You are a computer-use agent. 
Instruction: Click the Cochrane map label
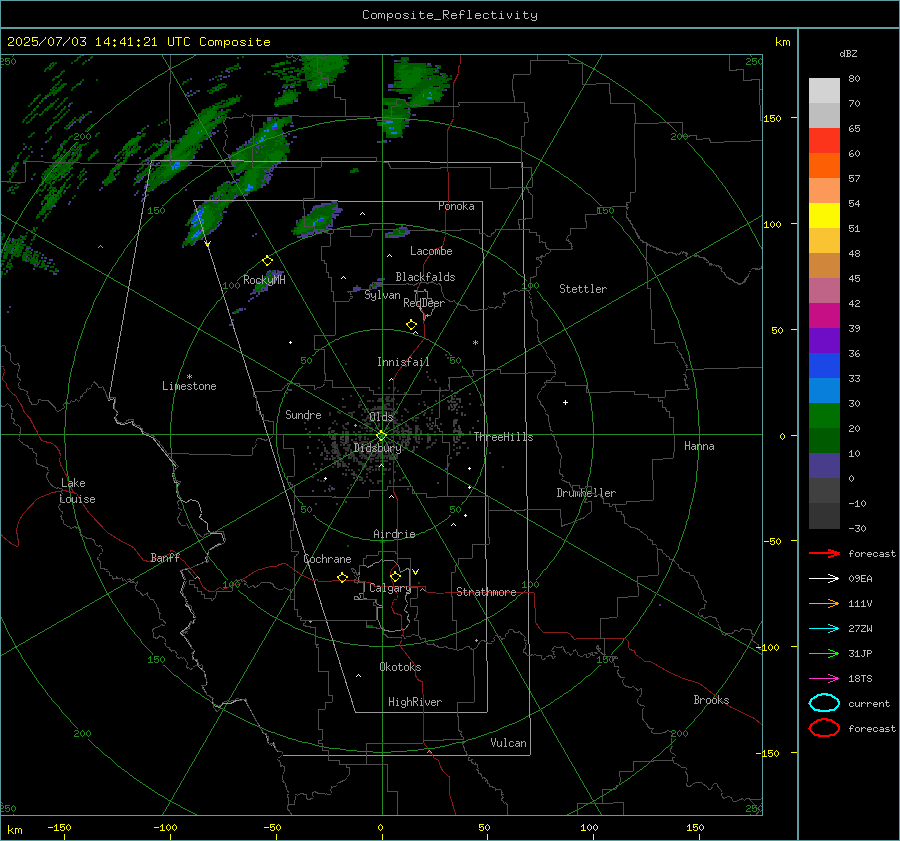point(327,559)
